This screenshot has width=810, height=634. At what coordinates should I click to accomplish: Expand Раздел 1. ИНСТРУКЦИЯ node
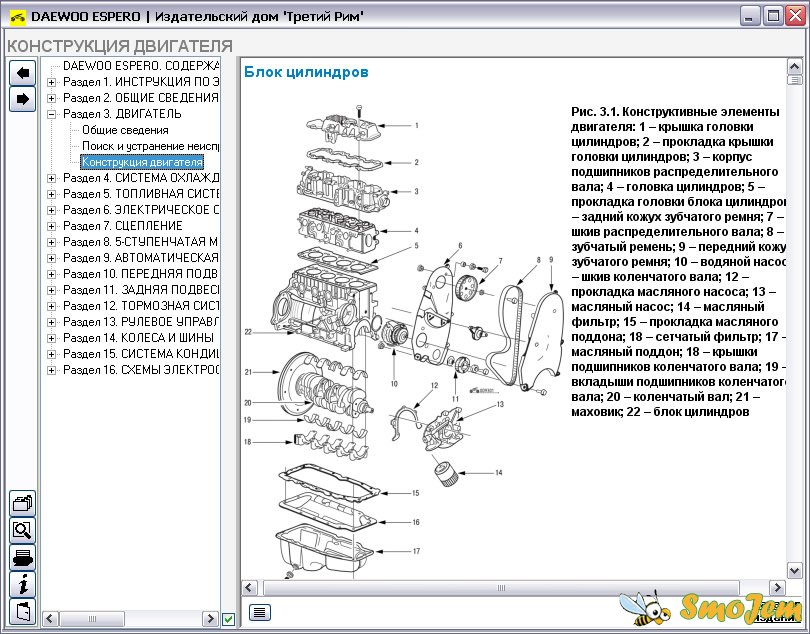(51, 82)
